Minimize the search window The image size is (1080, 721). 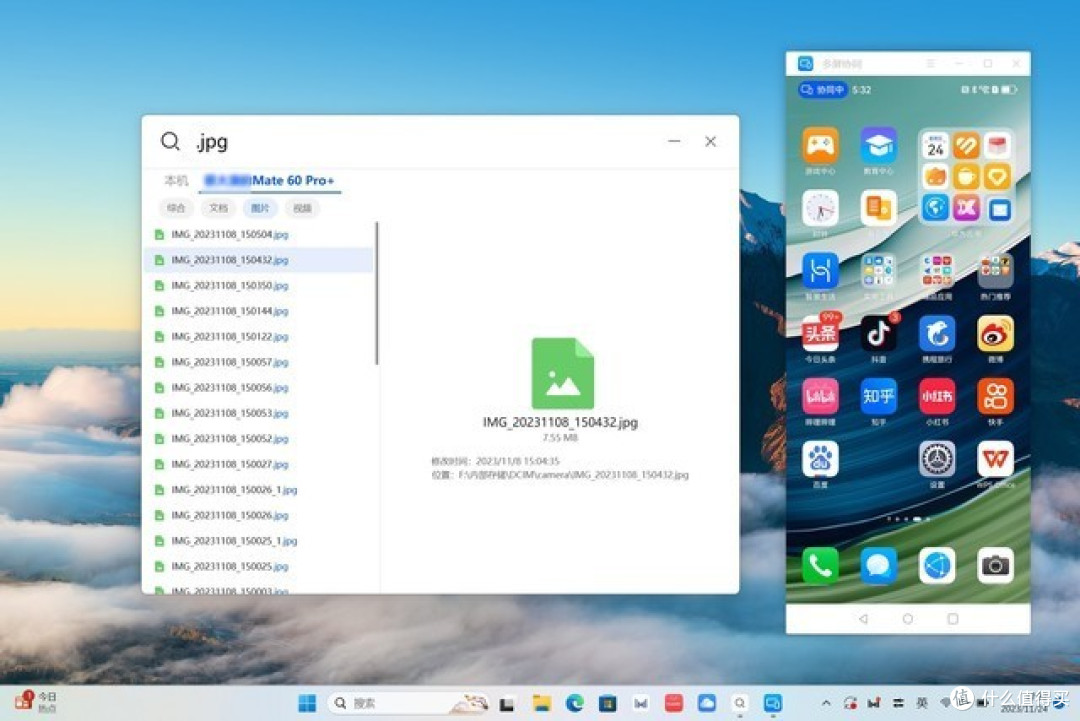coord(674,141)
